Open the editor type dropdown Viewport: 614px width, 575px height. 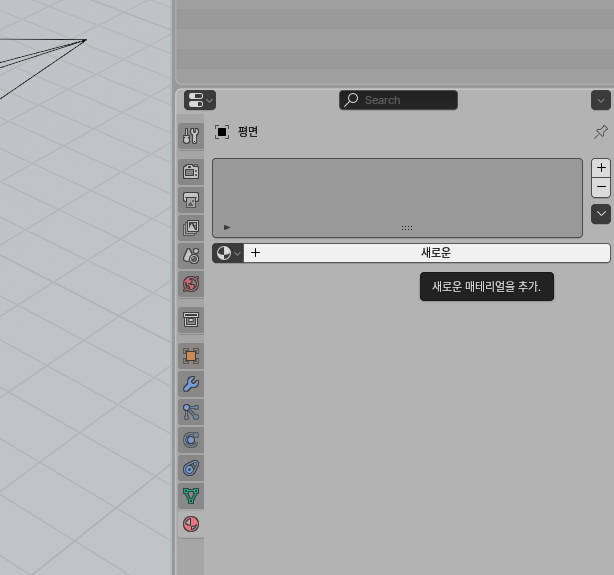[200, 100]
